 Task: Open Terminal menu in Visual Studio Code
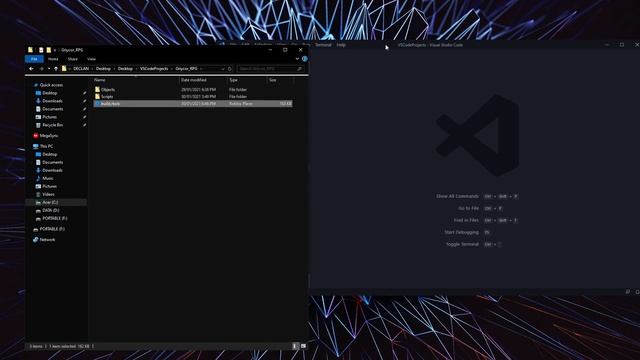pos(323,45)
